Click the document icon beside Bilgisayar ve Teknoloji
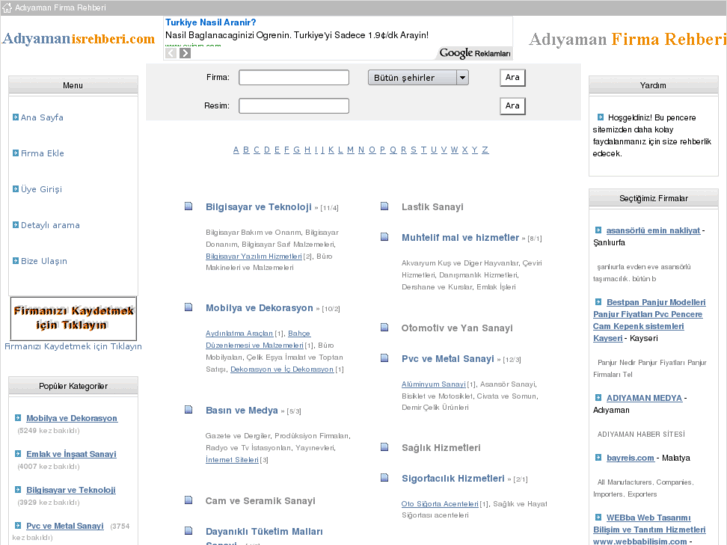Screen dimensions: 727x545 (189, 206)
